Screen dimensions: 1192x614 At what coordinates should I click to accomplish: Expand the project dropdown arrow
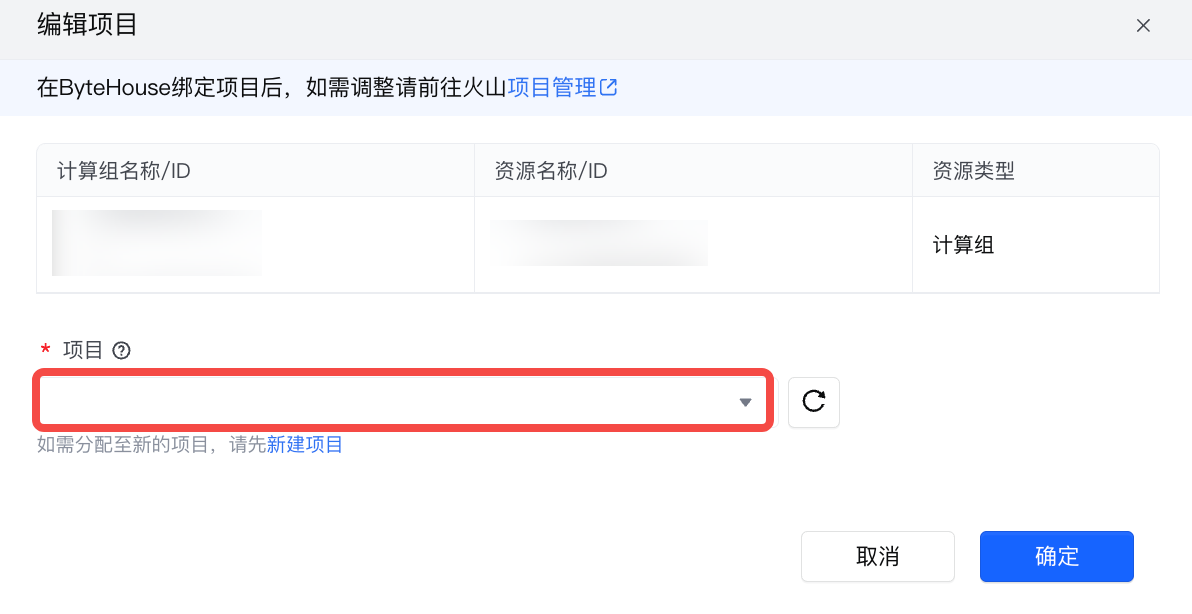point(745,402)
